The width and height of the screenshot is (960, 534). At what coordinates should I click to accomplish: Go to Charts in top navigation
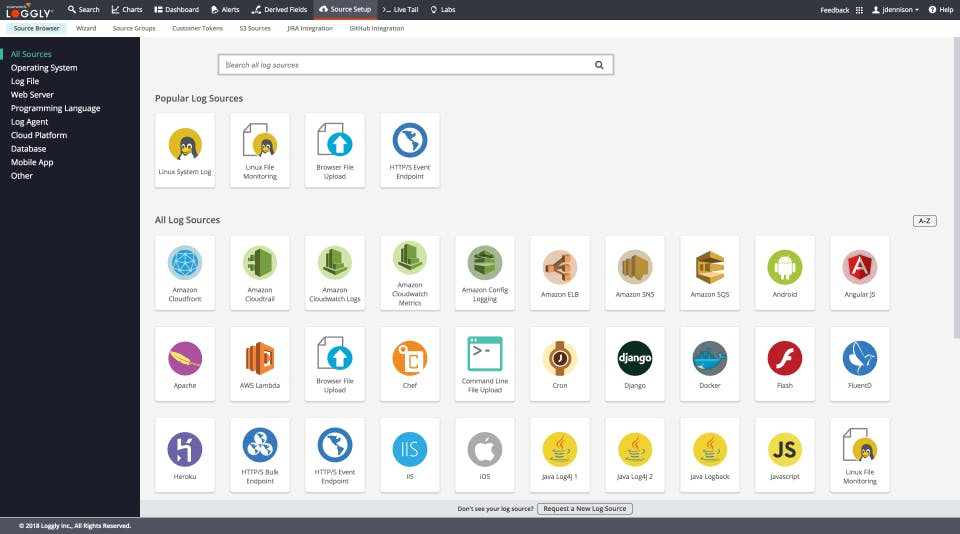pyautogui.click(x=127, y=10)
